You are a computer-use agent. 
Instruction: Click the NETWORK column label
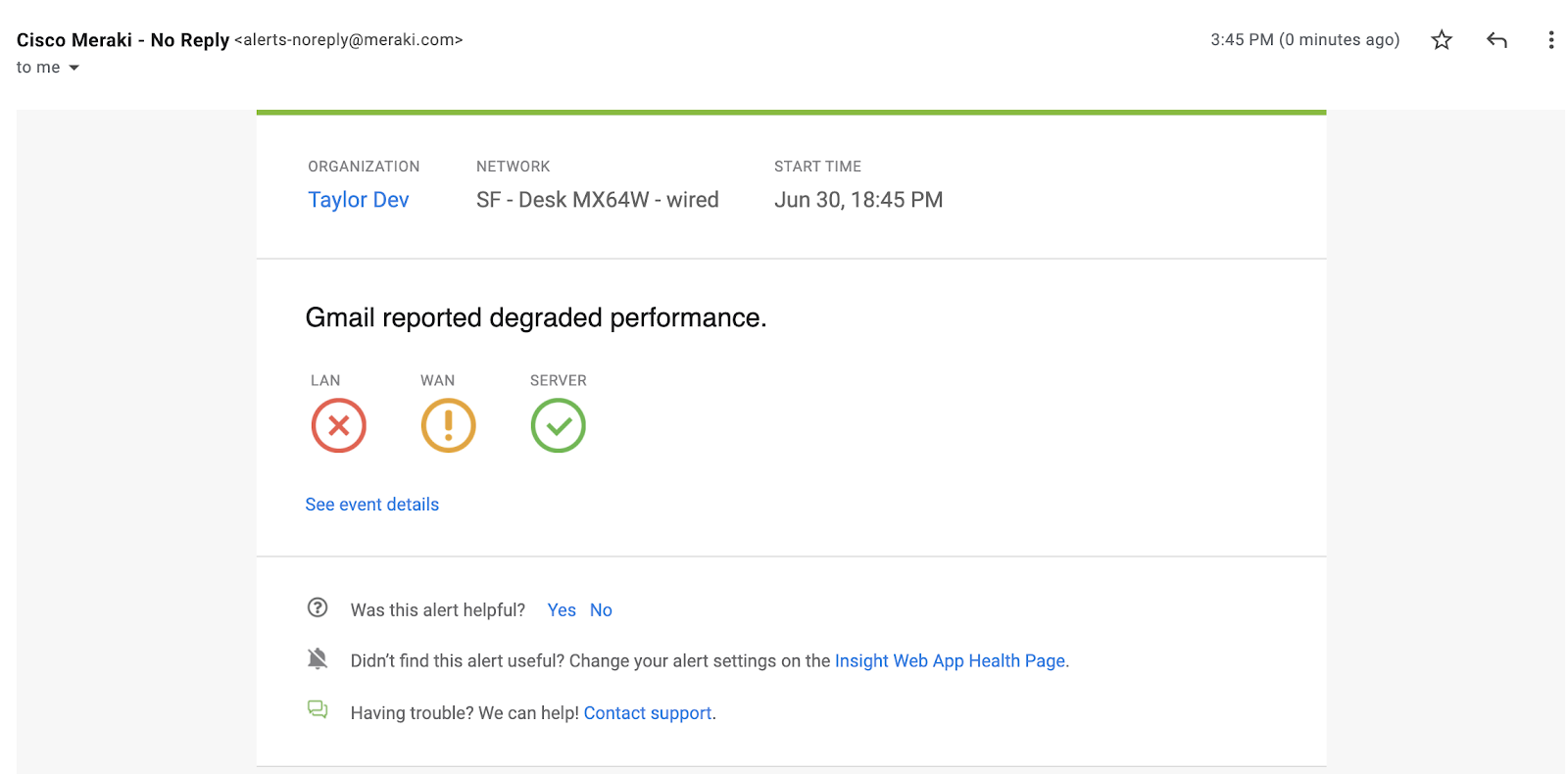coord(514,167)
